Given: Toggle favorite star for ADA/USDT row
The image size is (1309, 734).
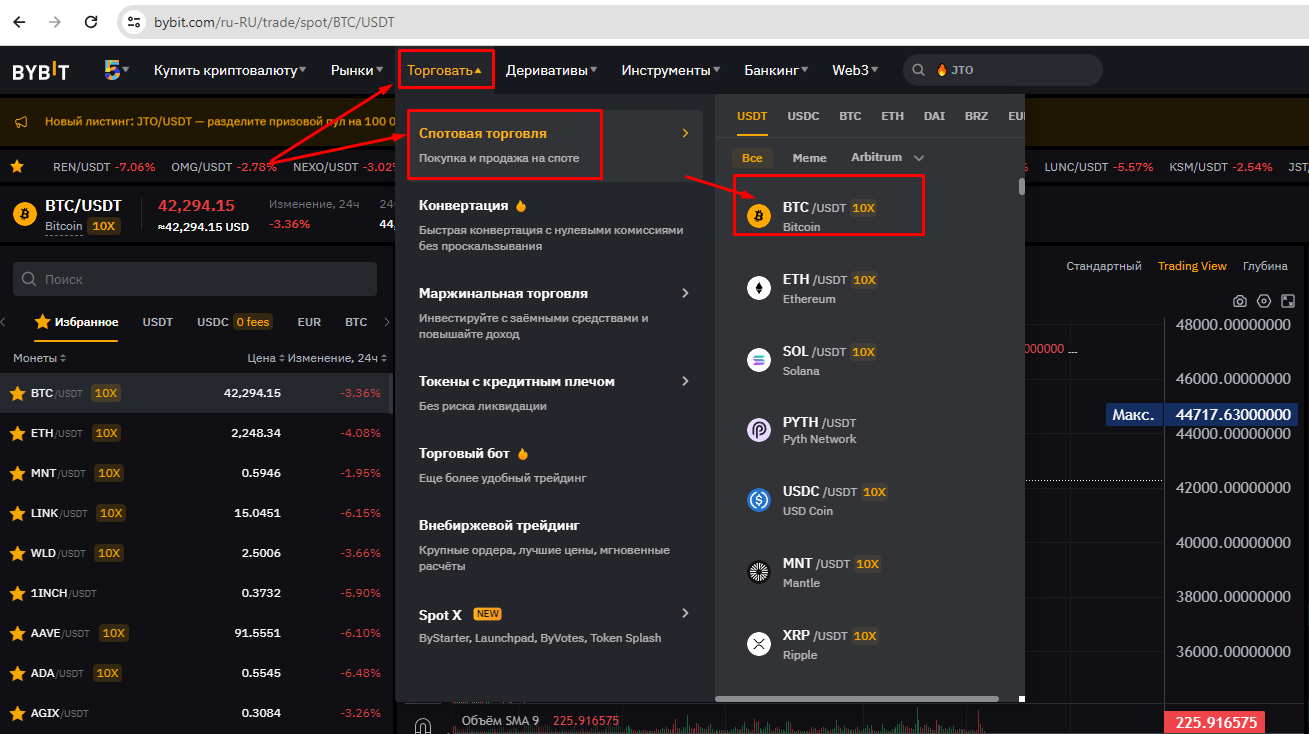Looking at the screenshot, I should 17,673.
